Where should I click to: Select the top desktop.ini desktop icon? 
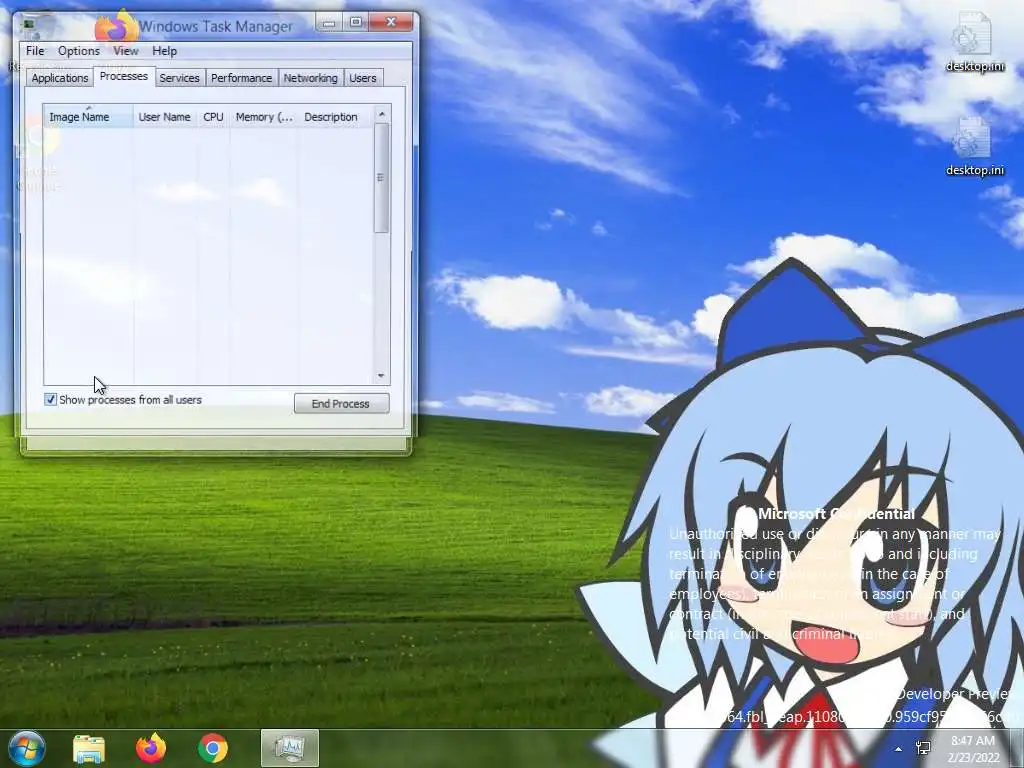coord(974,41)
